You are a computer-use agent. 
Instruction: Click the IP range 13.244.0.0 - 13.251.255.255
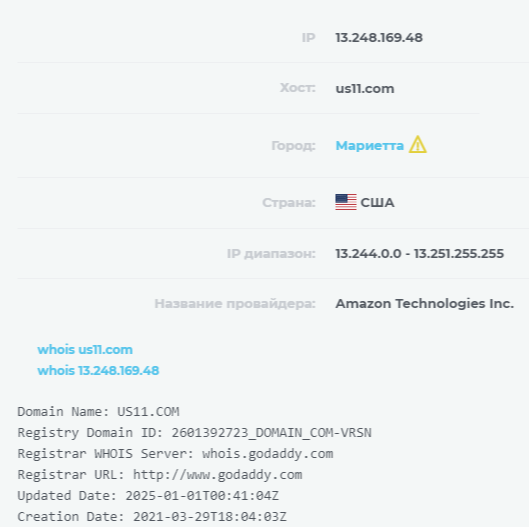pyautogui.click(x=419, y=253)
